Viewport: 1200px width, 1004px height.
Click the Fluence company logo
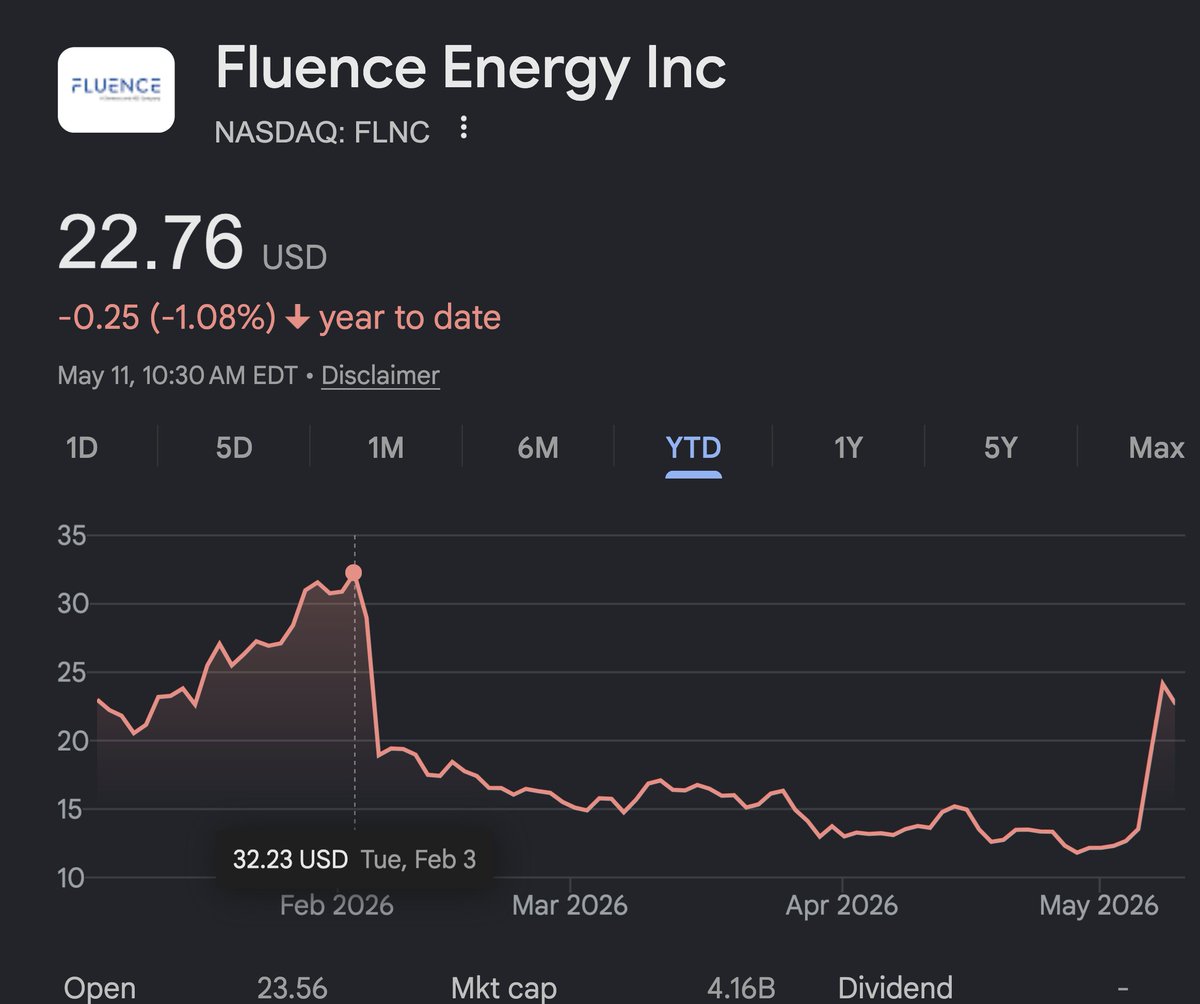(116, 89)
